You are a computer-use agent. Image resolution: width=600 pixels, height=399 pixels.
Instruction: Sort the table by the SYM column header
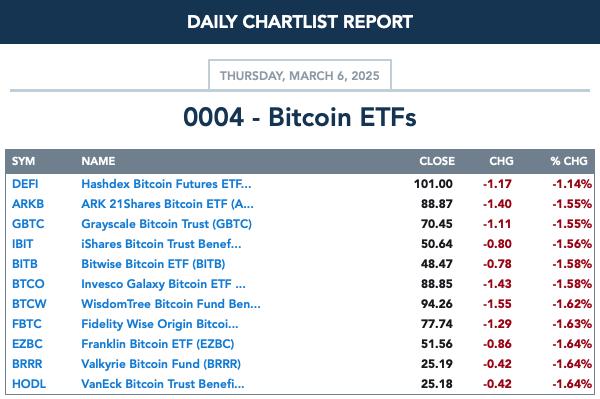tap(23, 161)
